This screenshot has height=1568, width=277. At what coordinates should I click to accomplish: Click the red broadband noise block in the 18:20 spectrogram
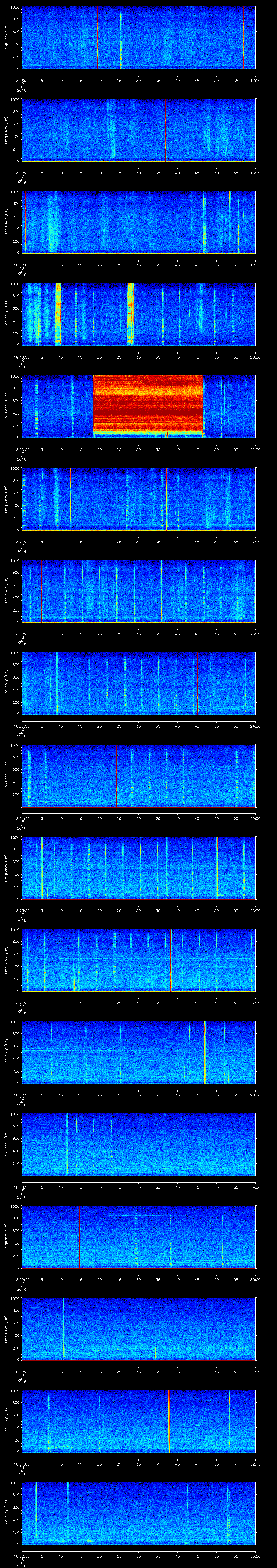click(148, 405)
